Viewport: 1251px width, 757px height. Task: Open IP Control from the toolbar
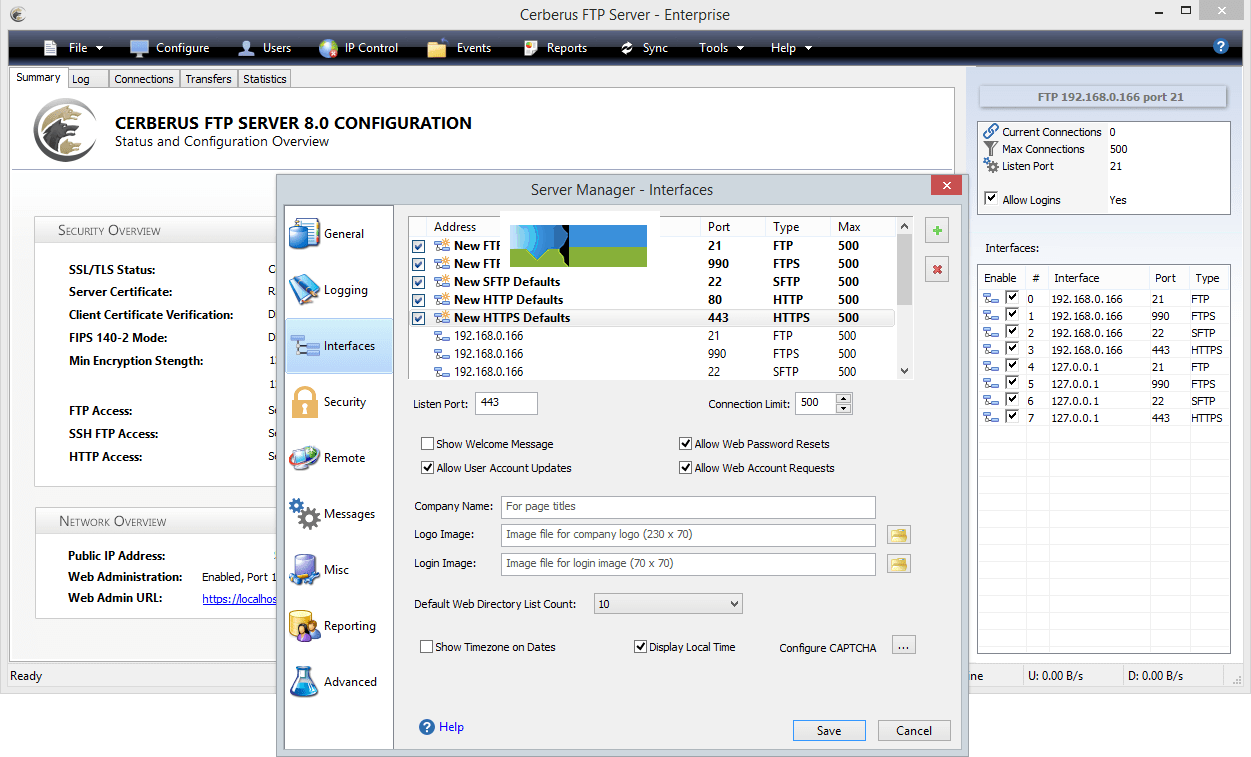click(x=358, y=48)
